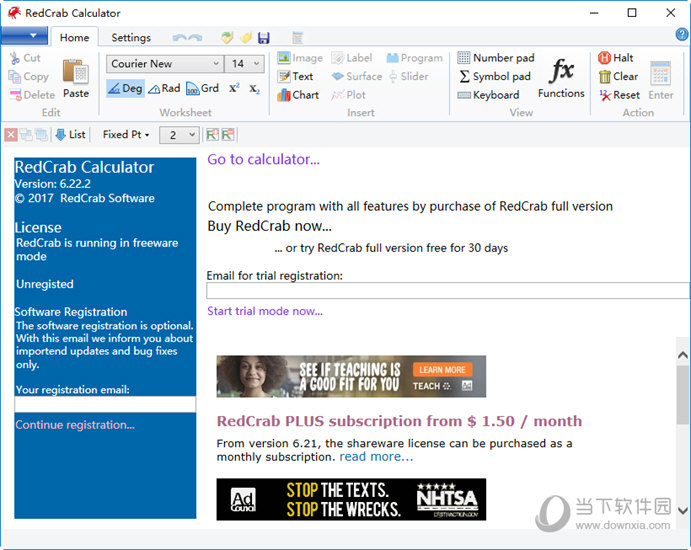Click the scrollbar down arrow
691x550 pixels.
coord(683,511)
